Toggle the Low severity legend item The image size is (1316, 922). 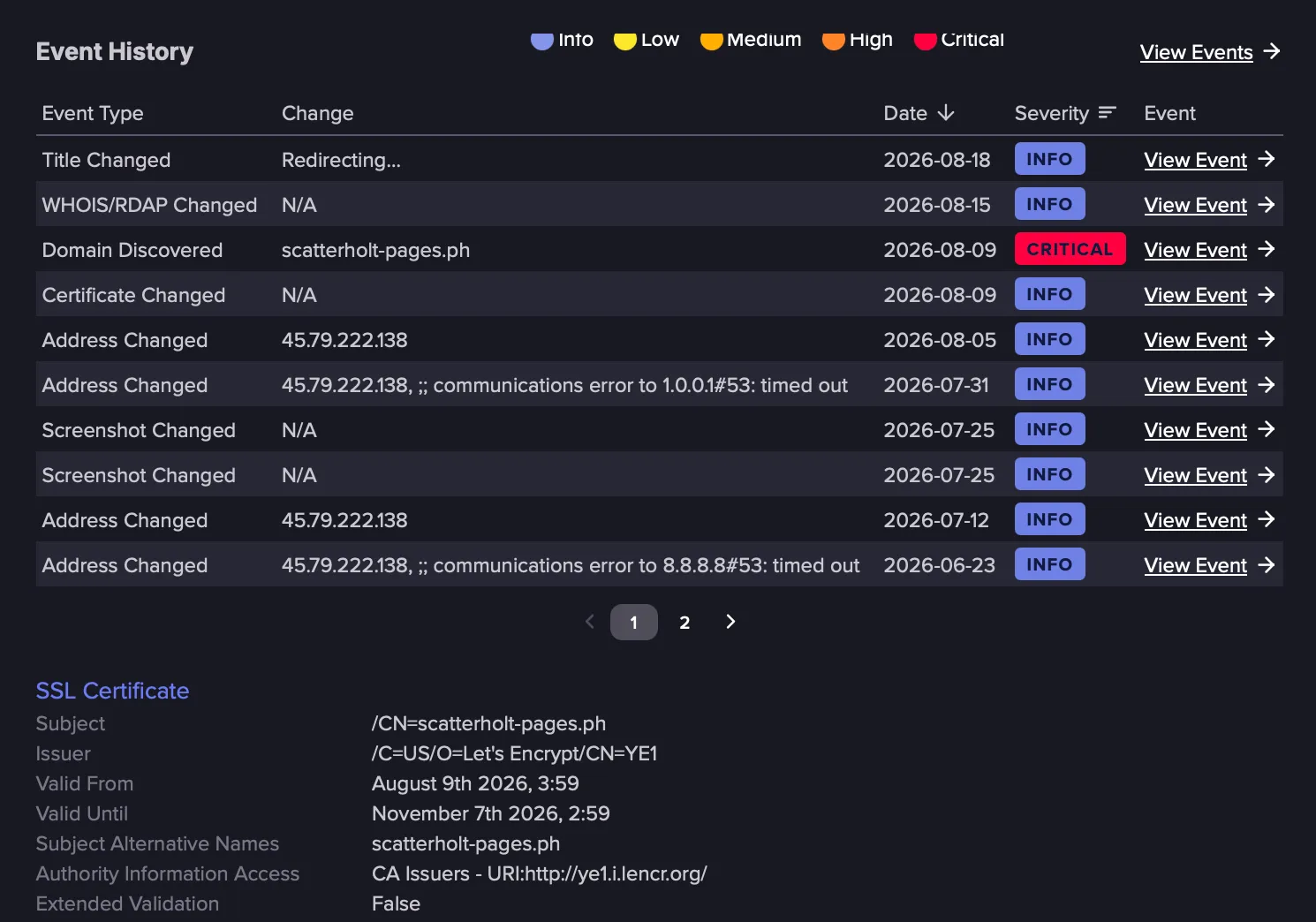coord(647,40)
